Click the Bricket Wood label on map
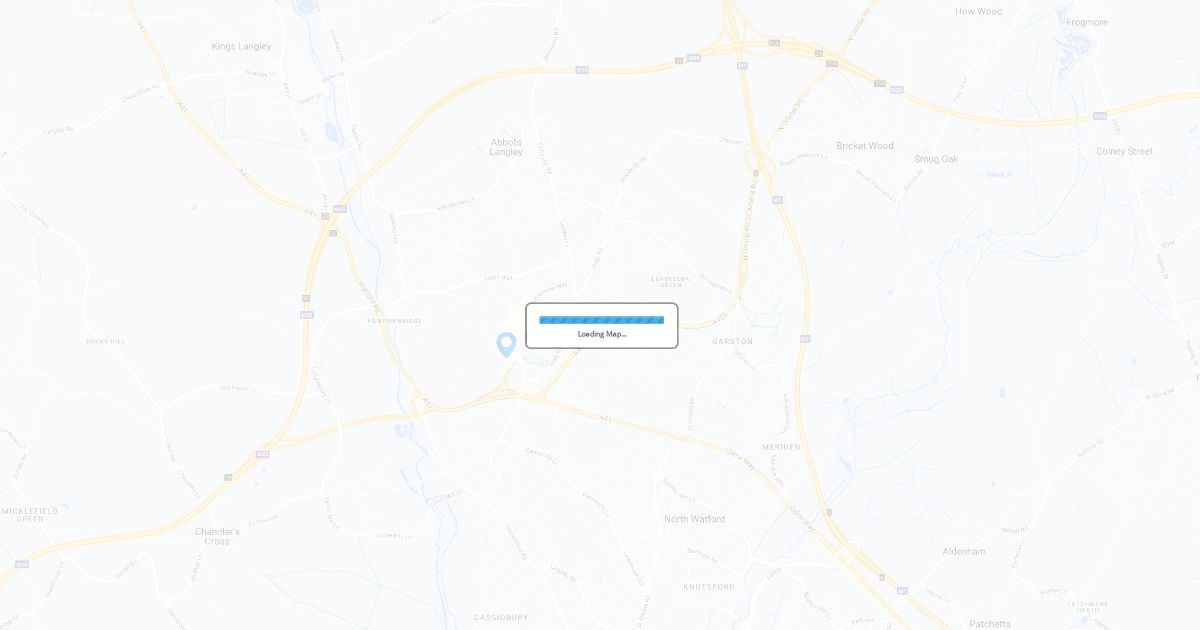Viewport: 1200px width, 630px height. 865,146
